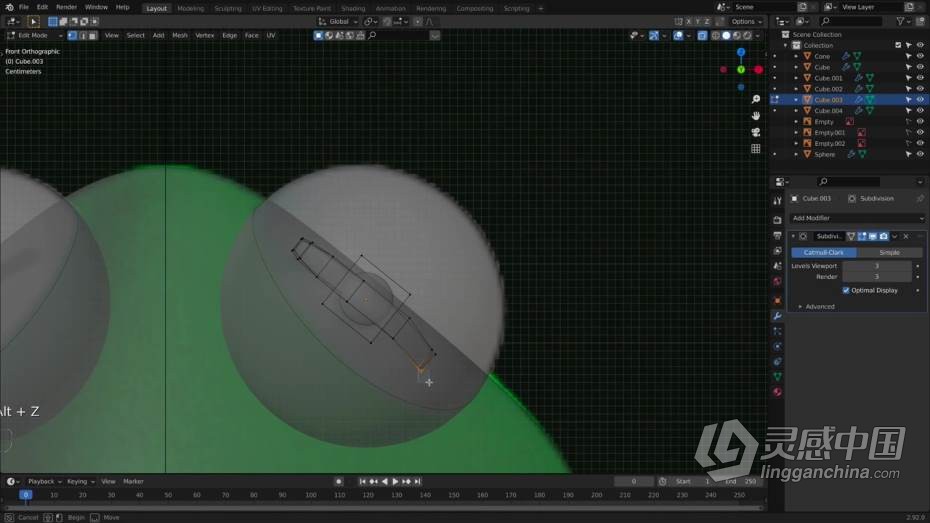Toggle Optimal Display checkbox
Screen dimensions: 930x523
[846, 291]
